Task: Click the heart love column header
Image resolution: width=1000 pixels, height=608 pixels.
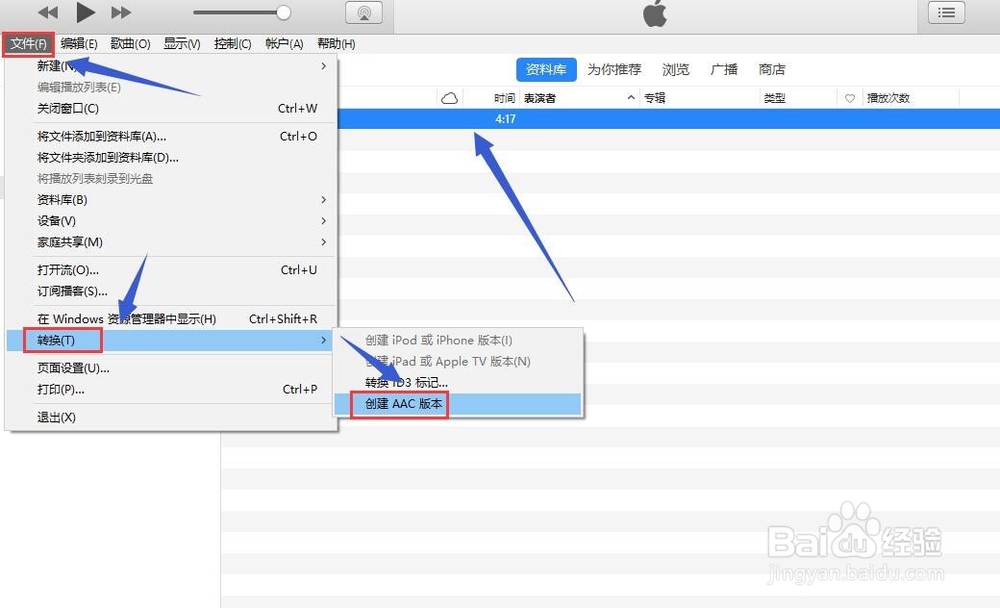Action: (849, 98)
